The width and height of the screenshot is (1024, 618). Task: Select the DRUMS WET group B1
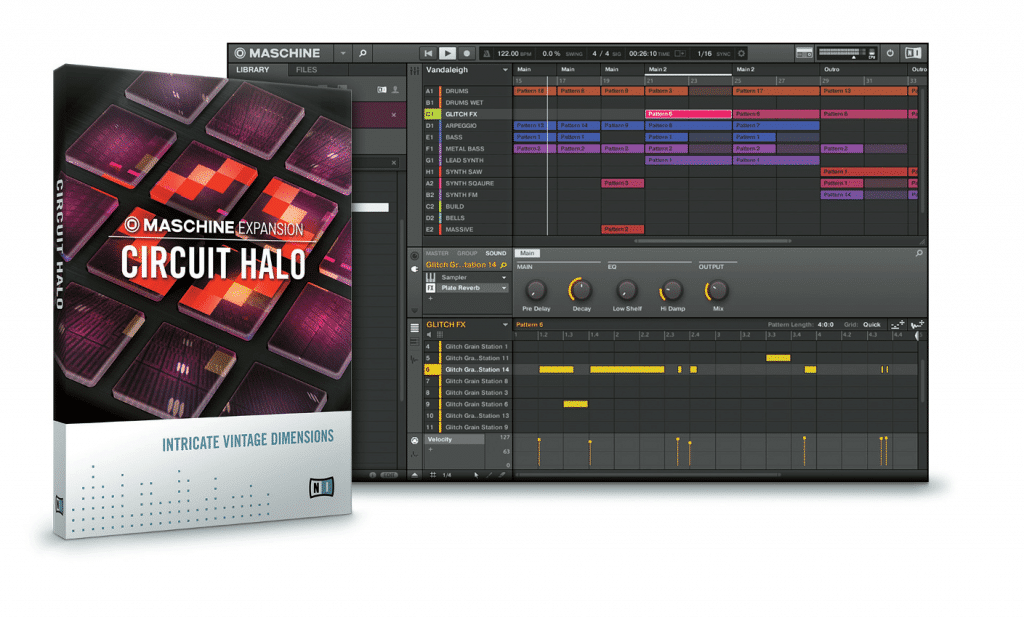click(x=468, y=103)
